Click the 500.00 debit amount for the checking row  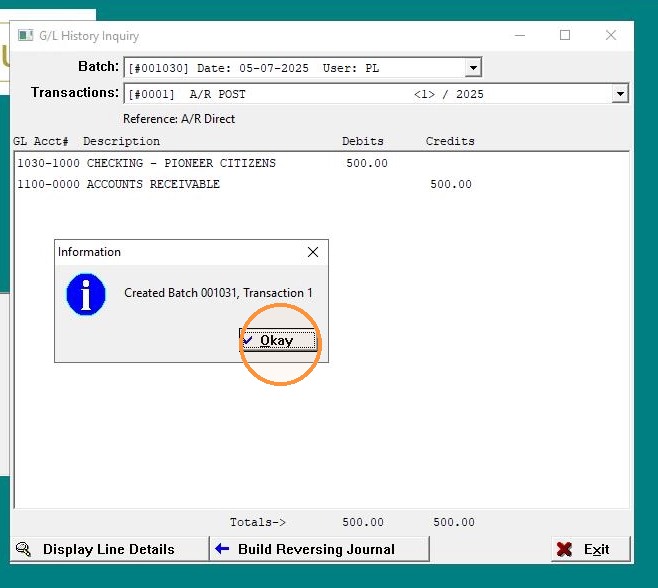coord(367,163)
